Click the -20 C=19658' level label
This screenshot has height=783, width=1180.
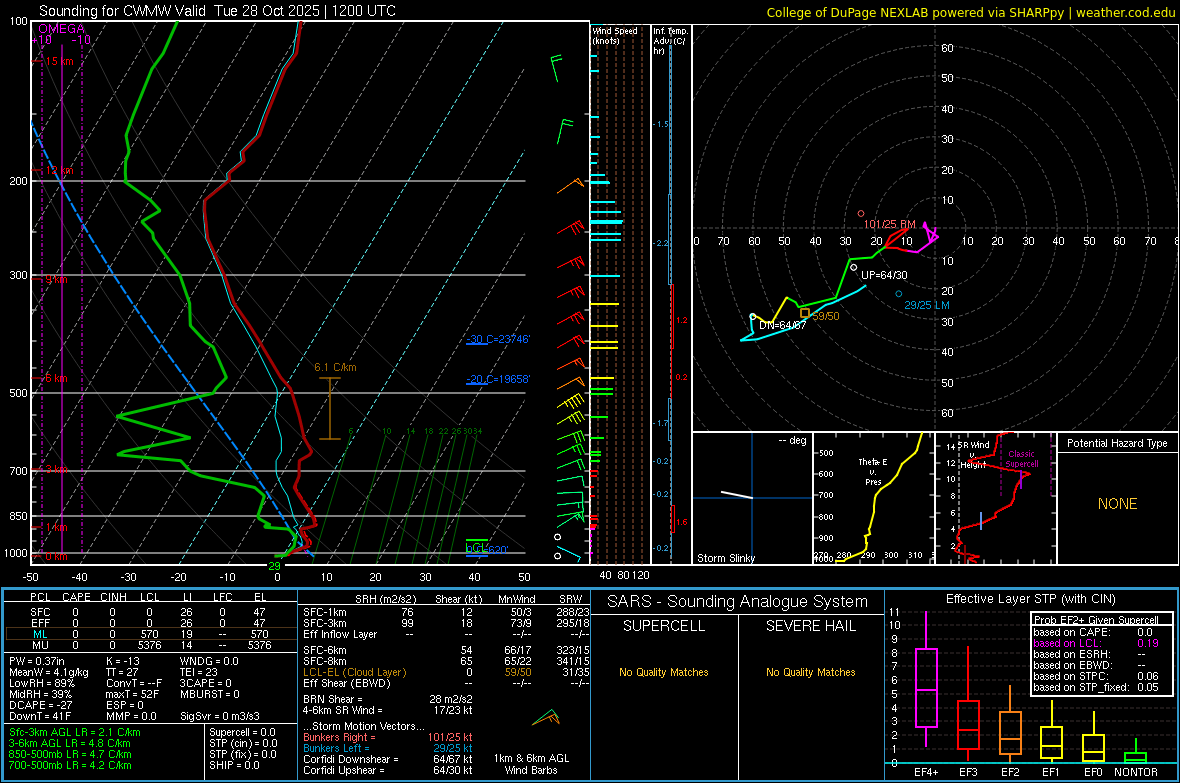click(x=498, y=379)
